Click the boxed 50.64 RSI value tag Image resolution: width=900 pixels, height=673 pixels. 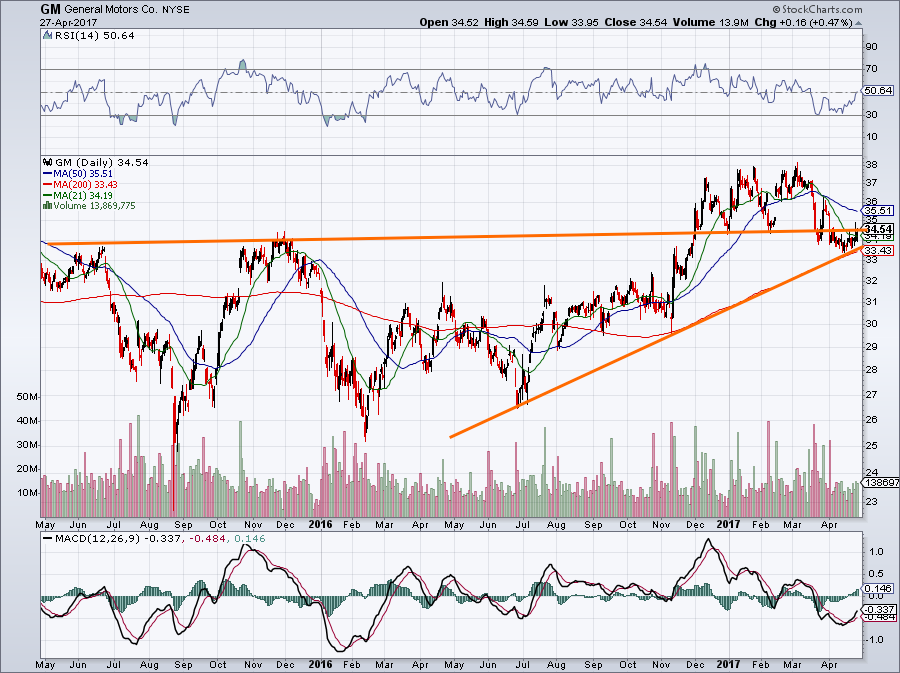[x=878, y=91]
